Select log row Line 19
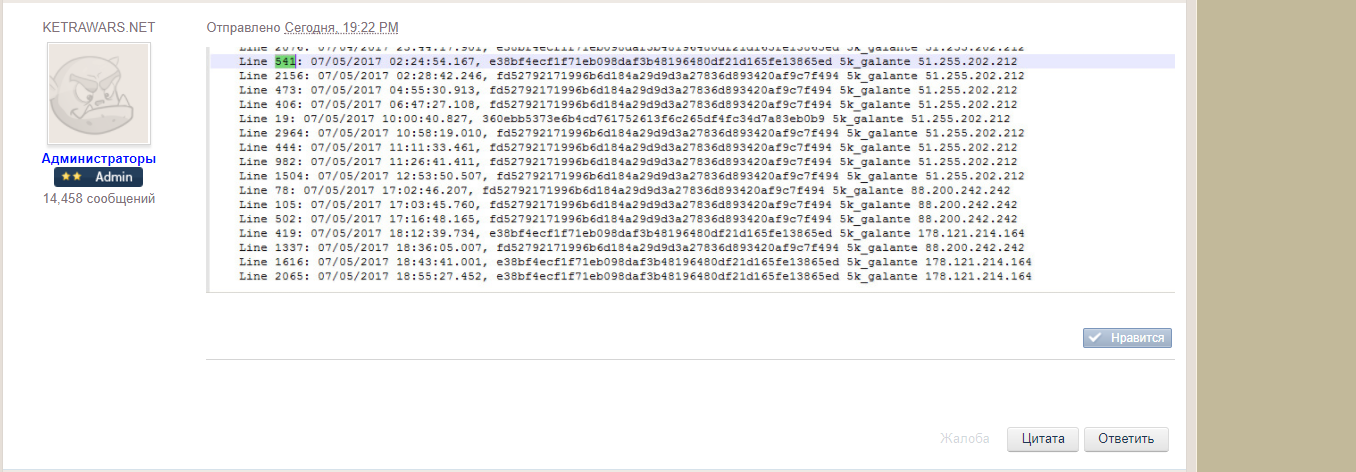Screen dimensions: 1356x472 [x=625, y=118]
